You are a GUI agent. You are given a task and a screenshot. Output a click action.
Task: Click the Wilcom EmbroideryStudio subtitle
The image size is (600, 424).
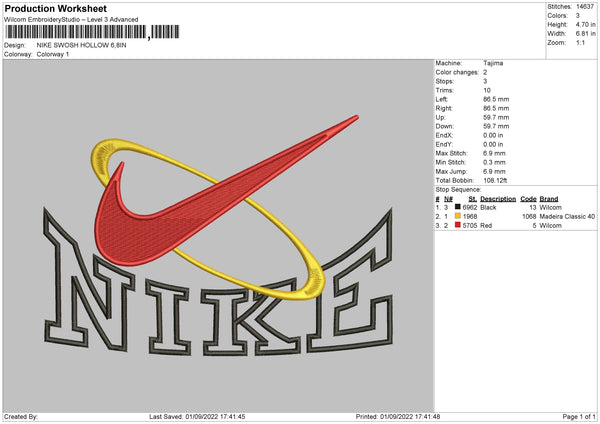pos(71,20)
